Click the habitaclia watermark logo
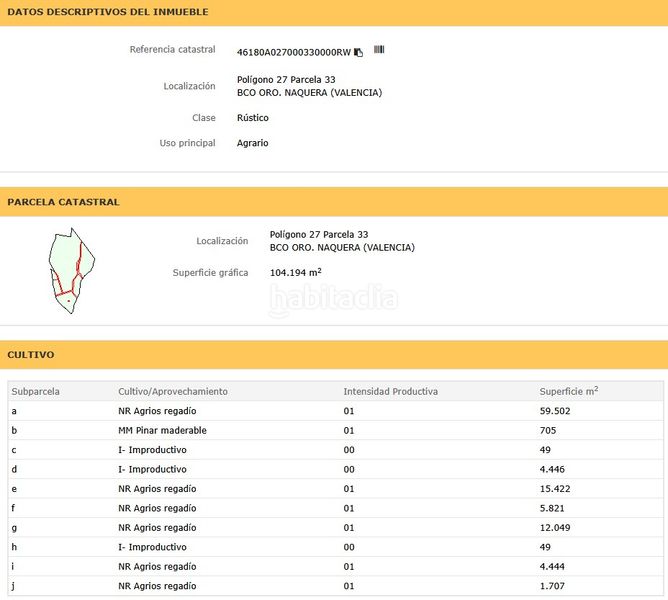Screen dimensions: 668x600 pyautogui.click(x=334, y=300)
